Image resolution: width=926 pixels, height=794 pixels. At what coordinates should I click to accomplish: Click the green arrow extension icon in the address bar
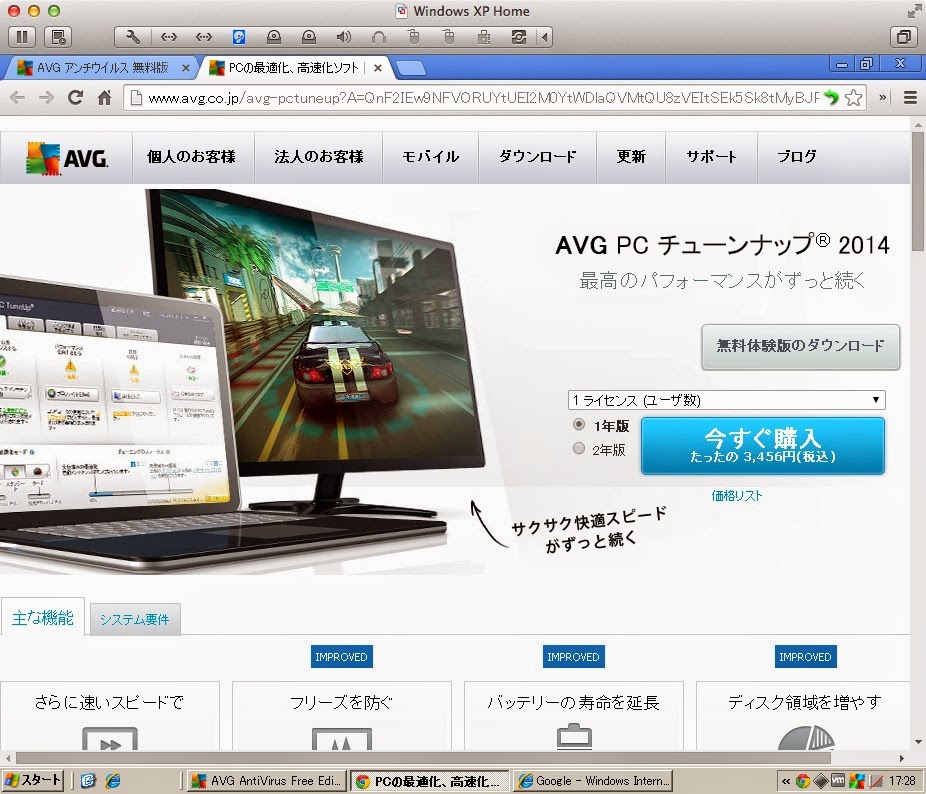click(x=832, y=97)
